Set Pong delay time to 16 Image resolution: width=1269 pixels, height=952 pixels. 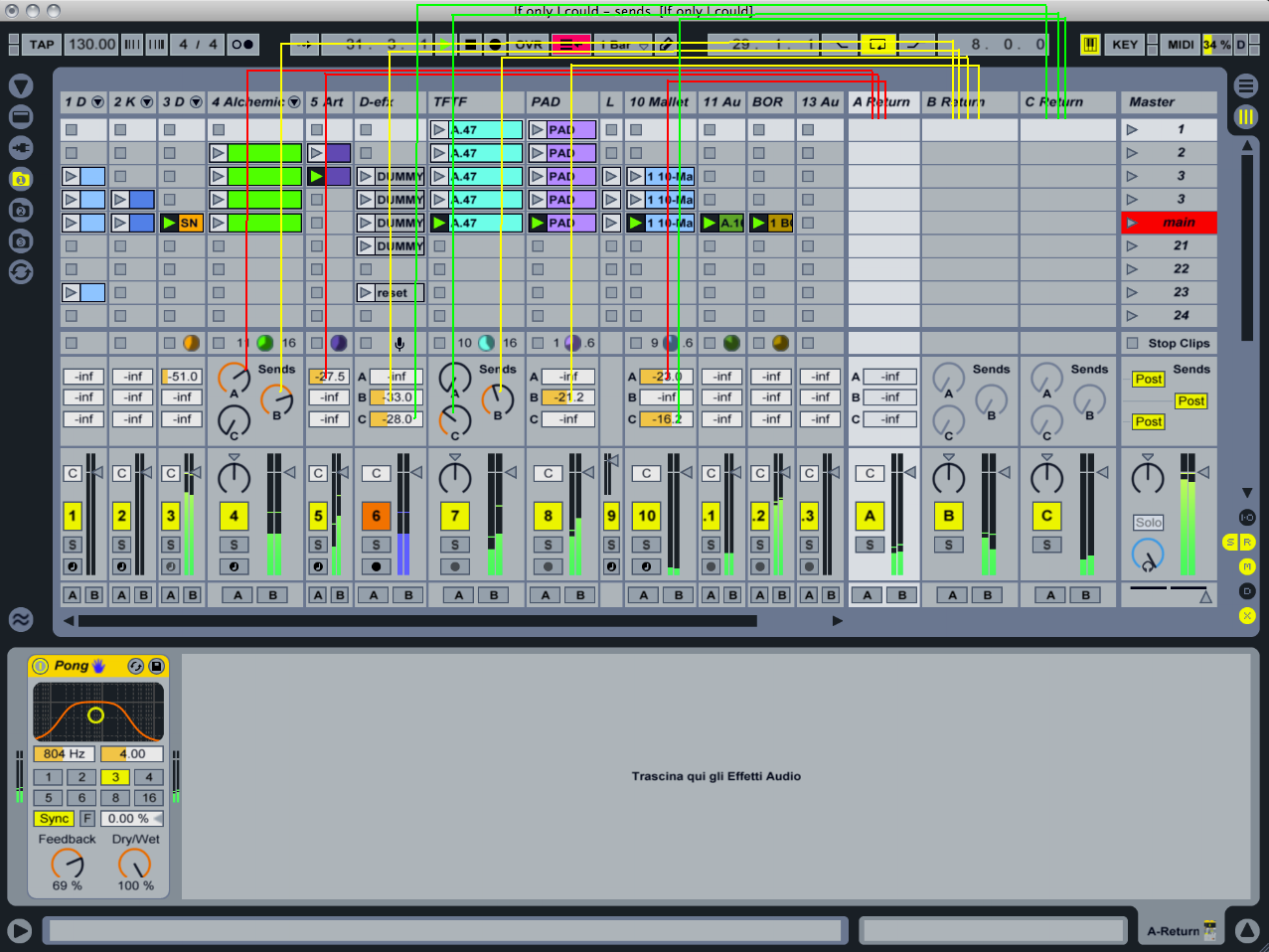coord(148,797)
